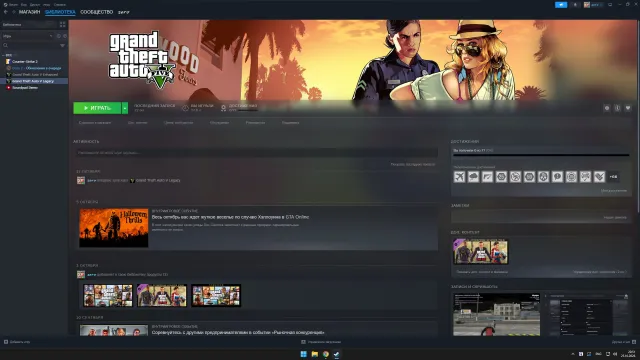The image size is (640, 360).
Task: Open the Друзья menu
Action: point(35,5)
